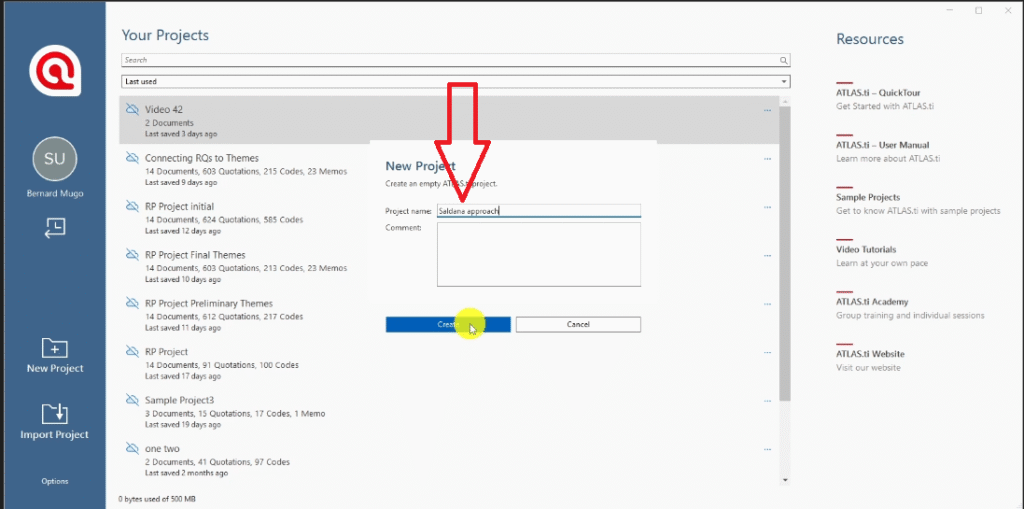This screenshot has height=509, width=1024.
Task: Click the search magnifier icon
Action: point(784,60)
